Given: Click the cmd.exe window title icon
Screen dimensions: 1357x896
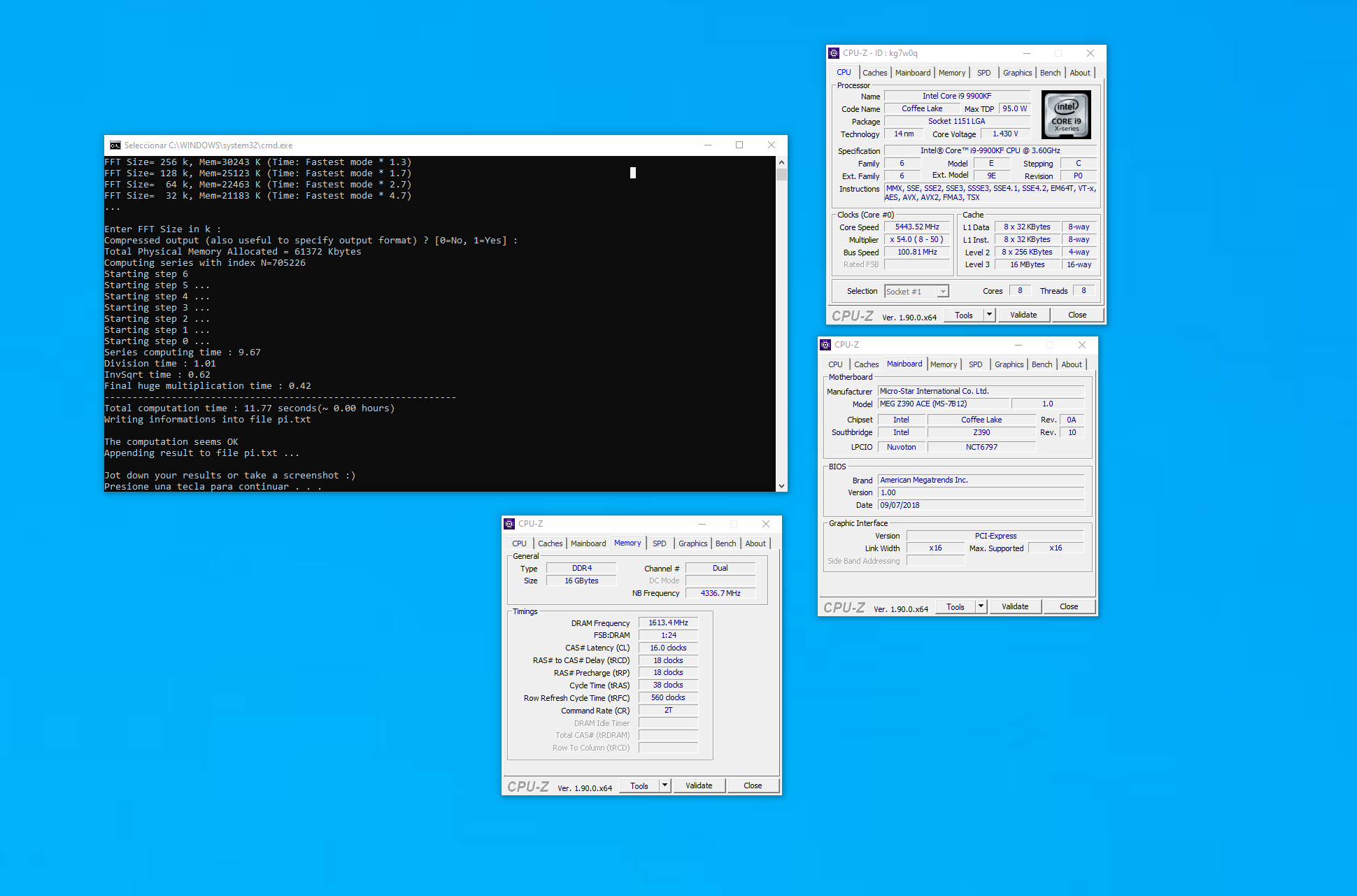Looking at the screenshot, I should [x=115, y=145].
